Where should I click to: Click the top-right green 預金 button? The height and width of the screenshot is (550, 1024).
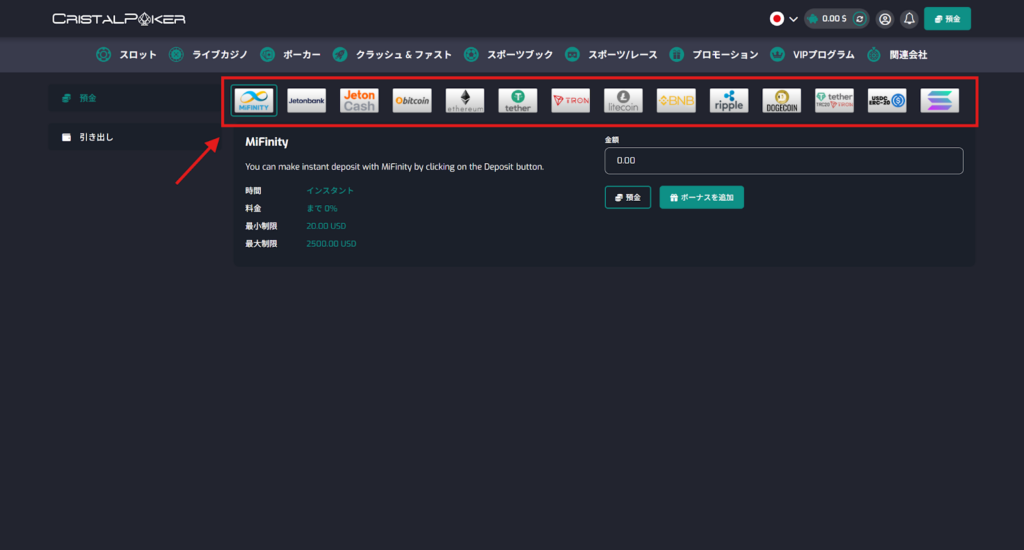(x=947, y=19)
